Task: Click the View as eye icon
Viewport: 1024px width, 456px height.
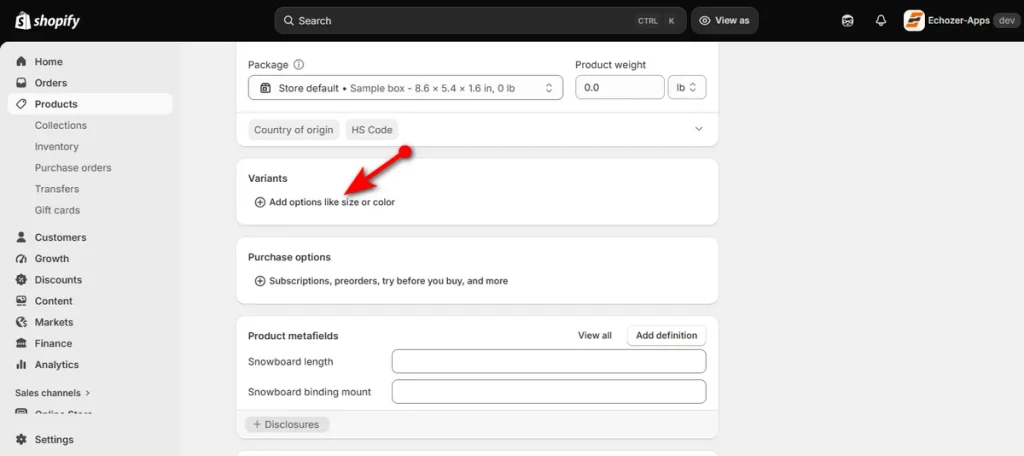Action: [x=704, y=21]
